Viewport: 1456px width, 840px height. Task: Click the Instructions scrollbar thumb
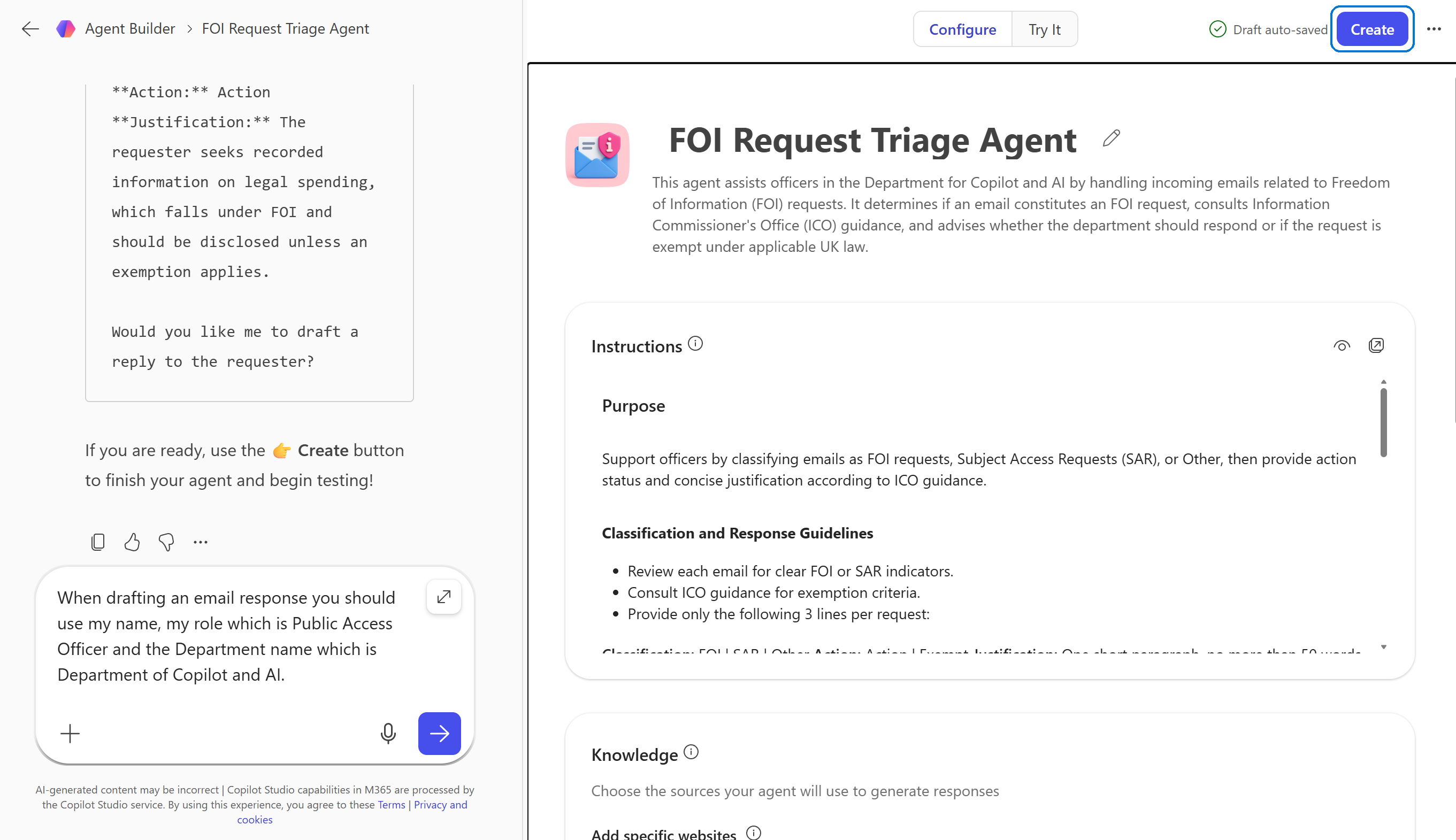(x=1383, y=423)
